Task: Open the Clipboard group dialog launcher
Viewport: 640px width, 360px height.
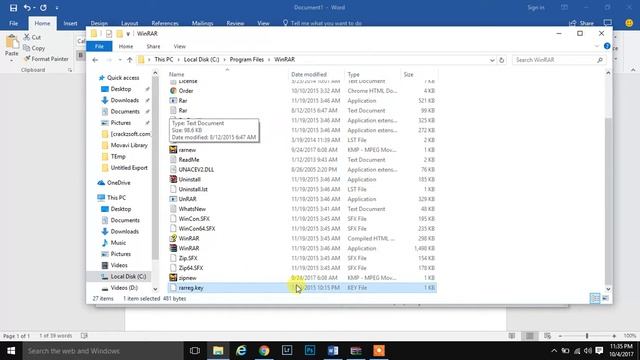Action: pos(70,70)
